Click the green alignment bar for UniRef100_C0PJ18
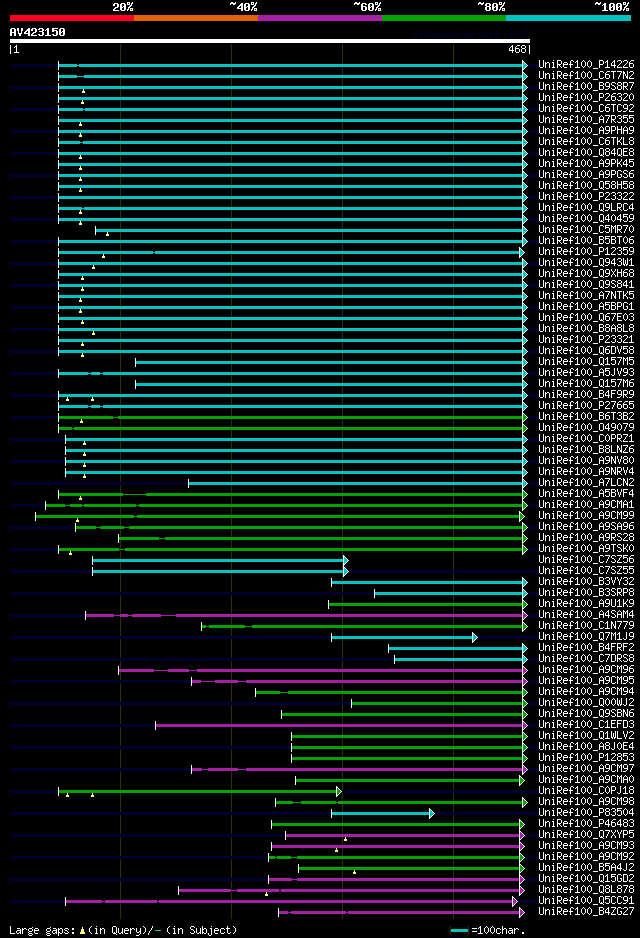 coord(200,791)
